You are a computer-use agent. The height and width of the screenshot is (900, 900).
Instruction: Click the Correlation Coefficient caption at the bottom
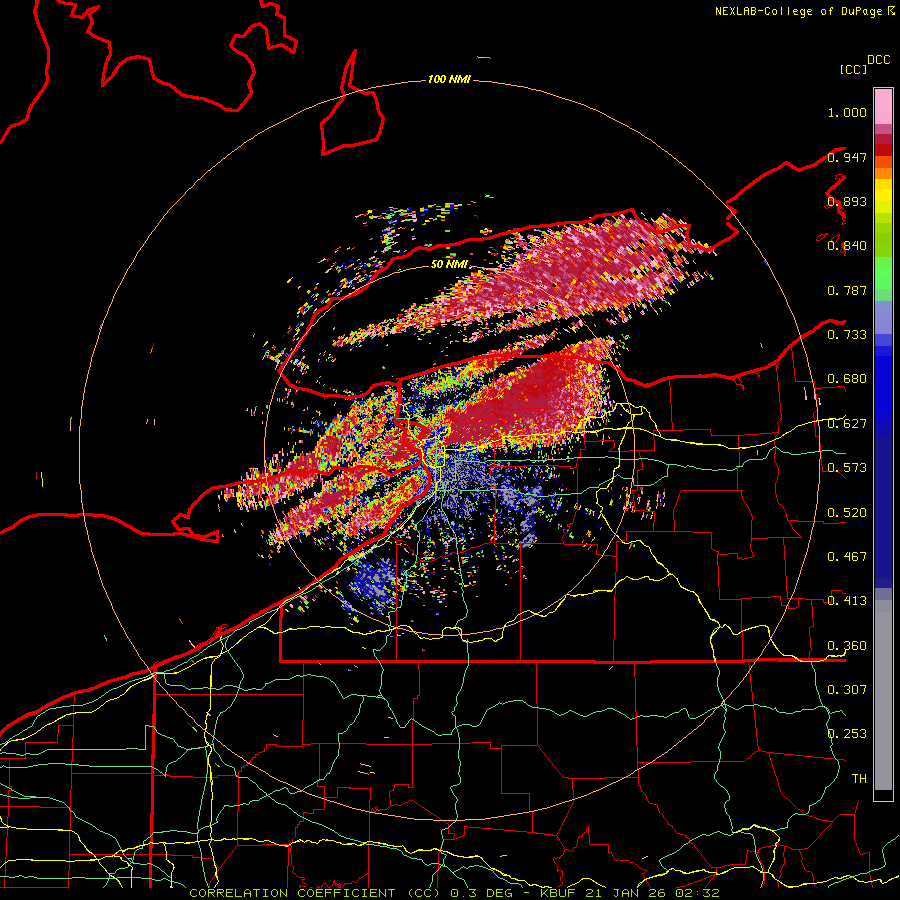tap(454, 893)
